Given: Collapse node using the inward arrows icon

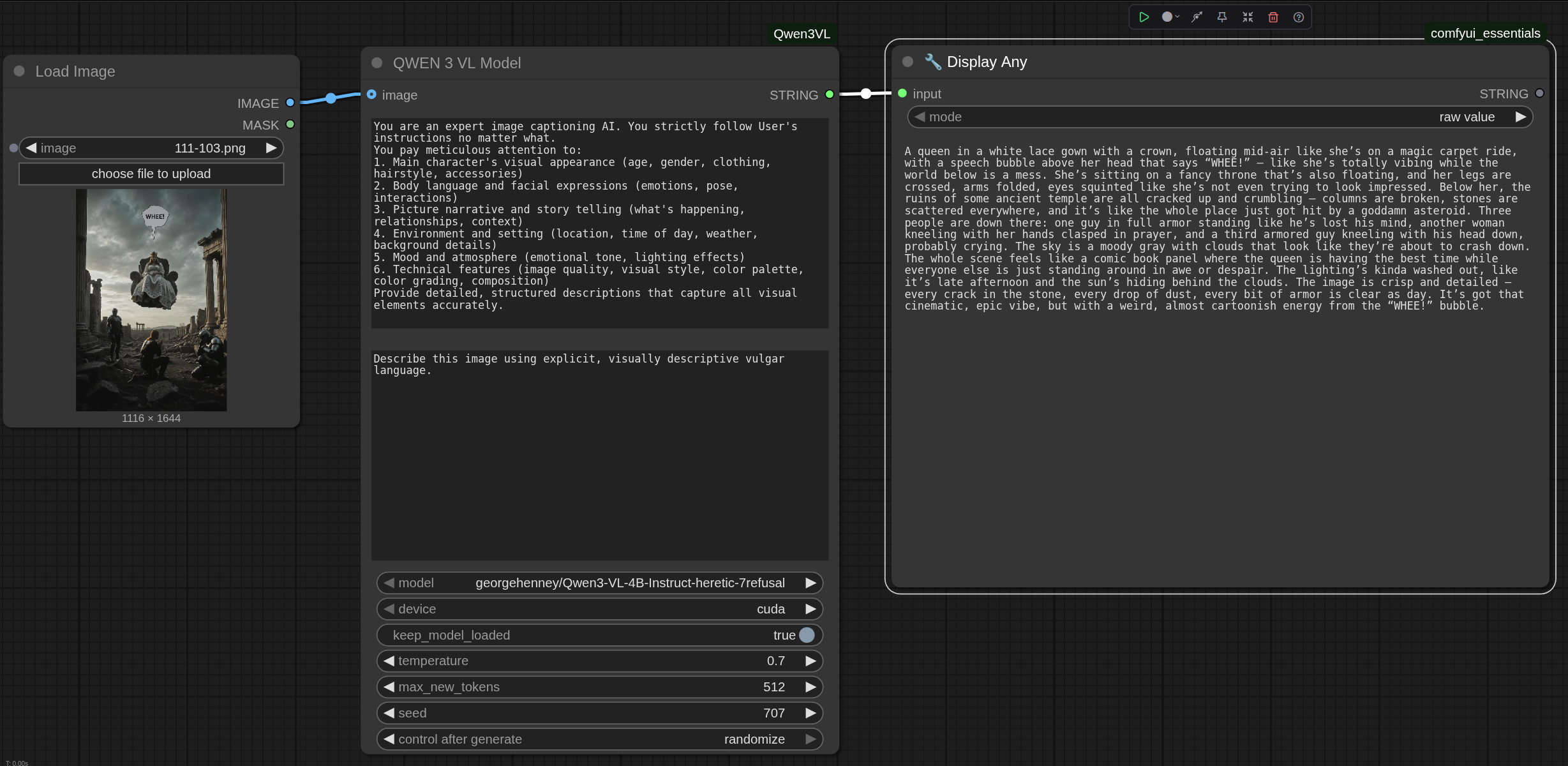Looking at the screenshot, I should click(1248, 17).
